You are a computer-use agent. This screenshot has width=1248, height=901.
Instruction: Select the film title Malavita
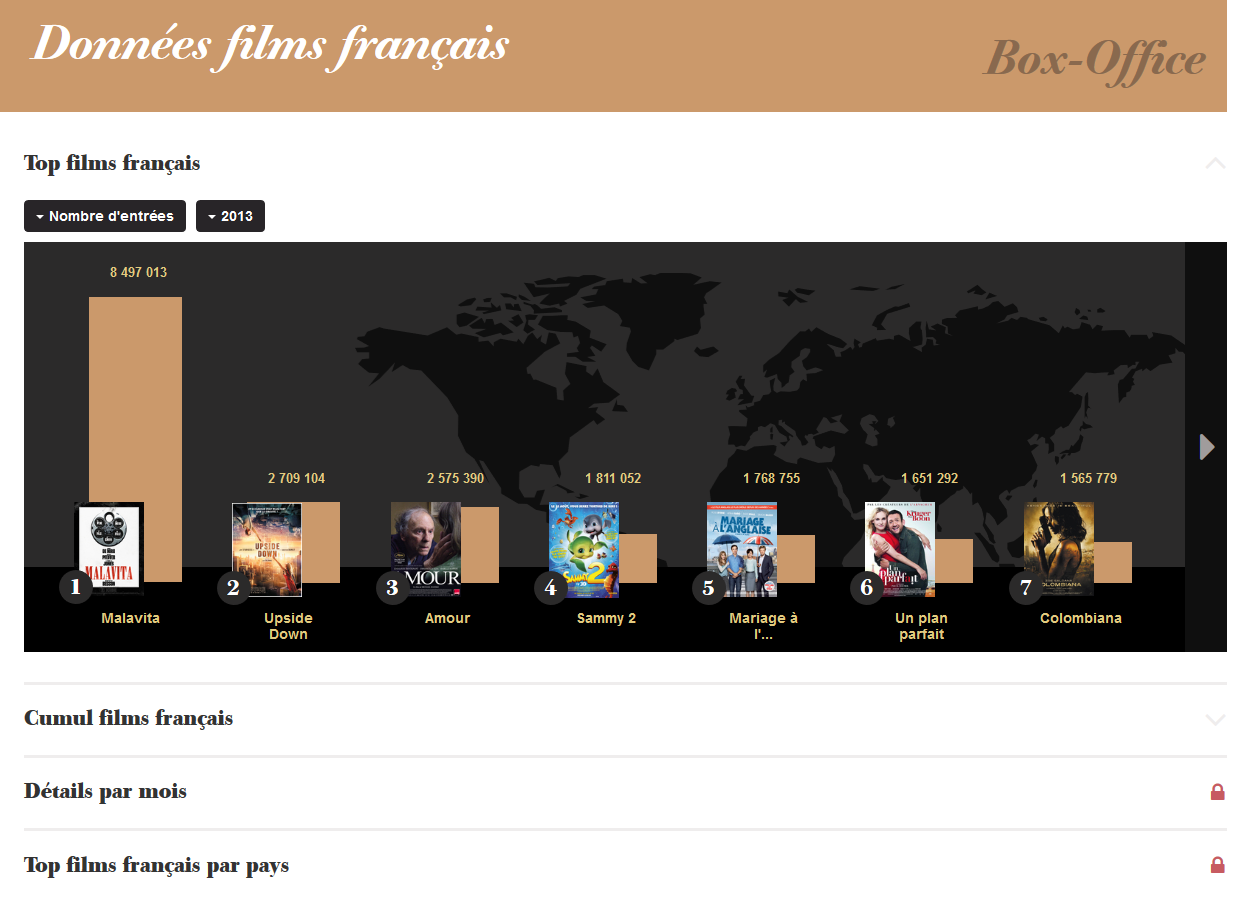tap(130, 618)
